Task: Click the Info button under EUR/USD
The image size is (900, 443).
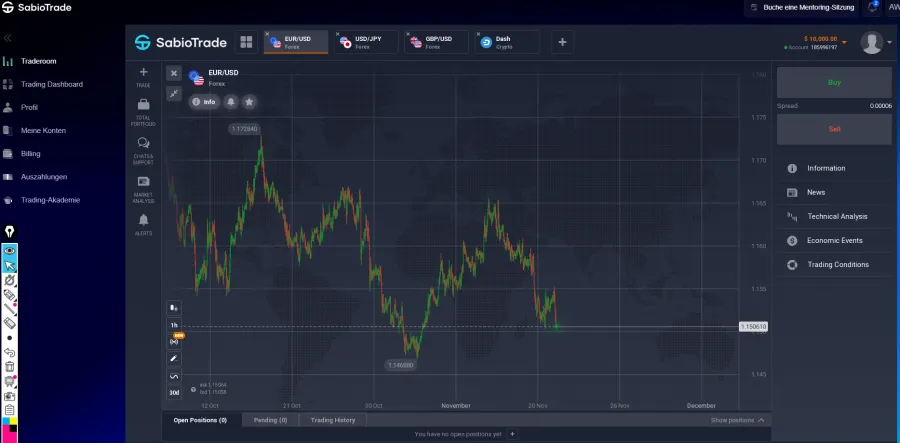Action: coord(204,102)
